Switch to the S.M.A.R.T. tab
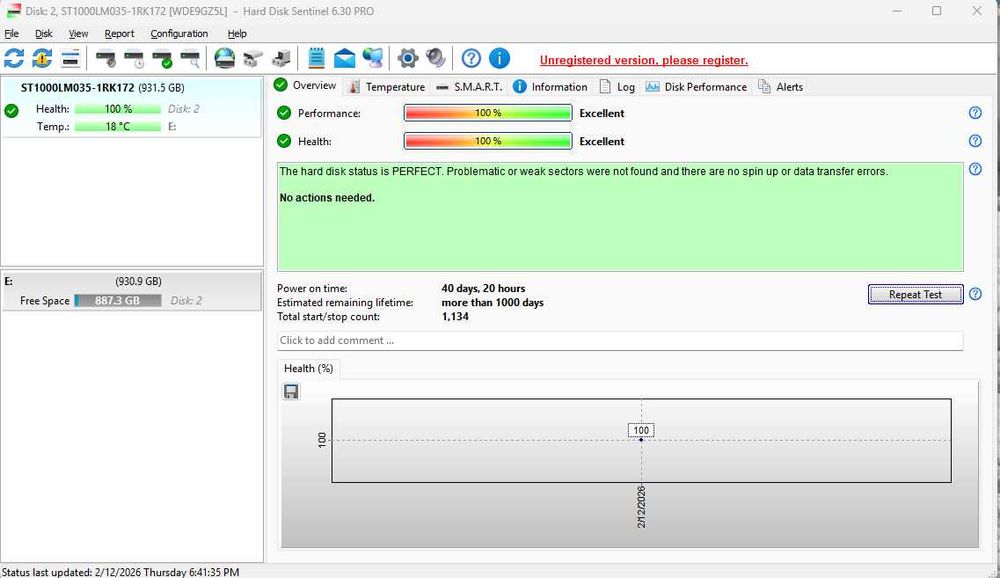This screenshot has height=578, width=1000. (x=469, y=87)
